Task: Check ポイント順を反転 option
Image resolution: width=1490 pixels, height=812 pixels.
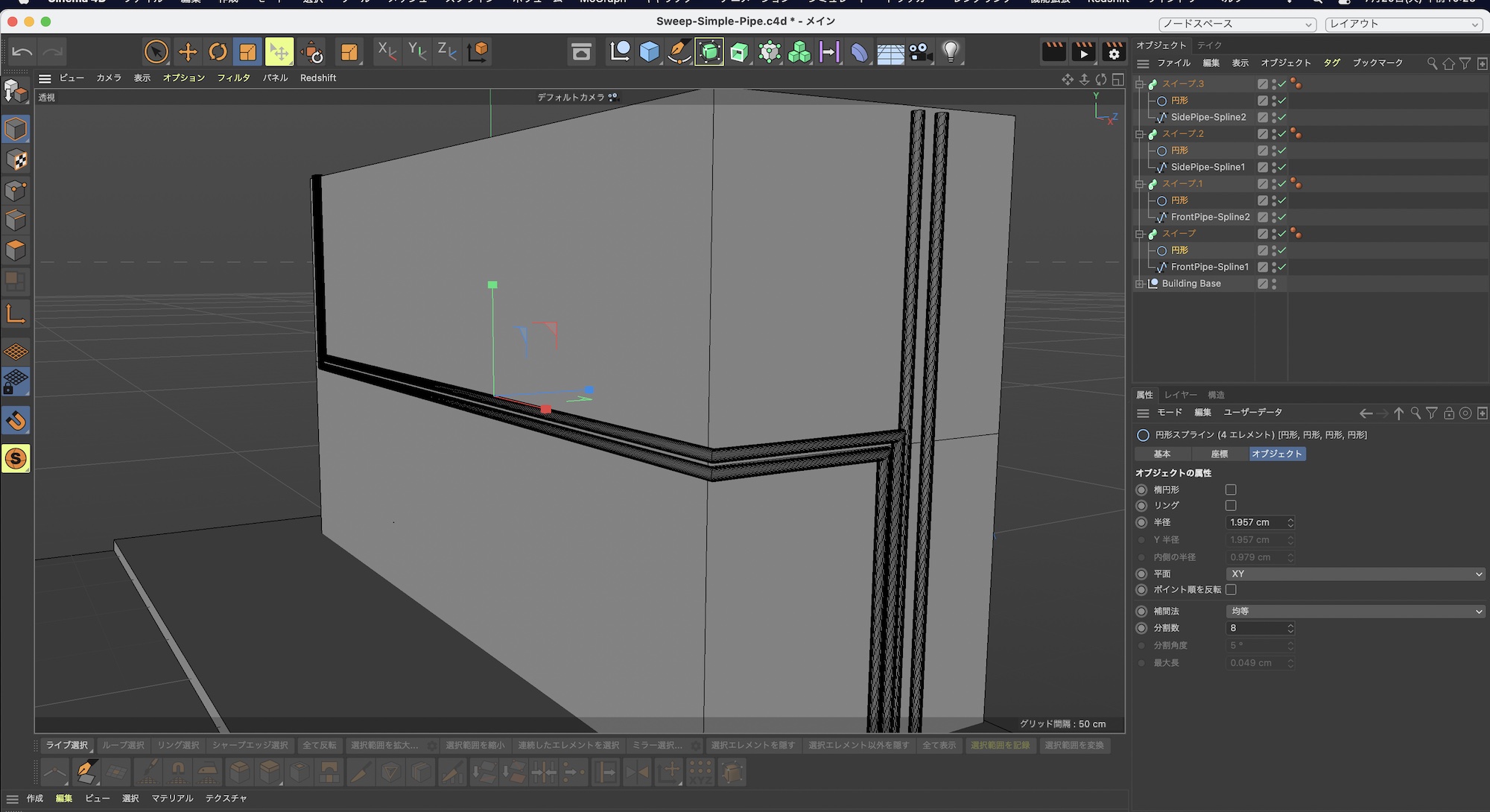Action: point(1231,590)
